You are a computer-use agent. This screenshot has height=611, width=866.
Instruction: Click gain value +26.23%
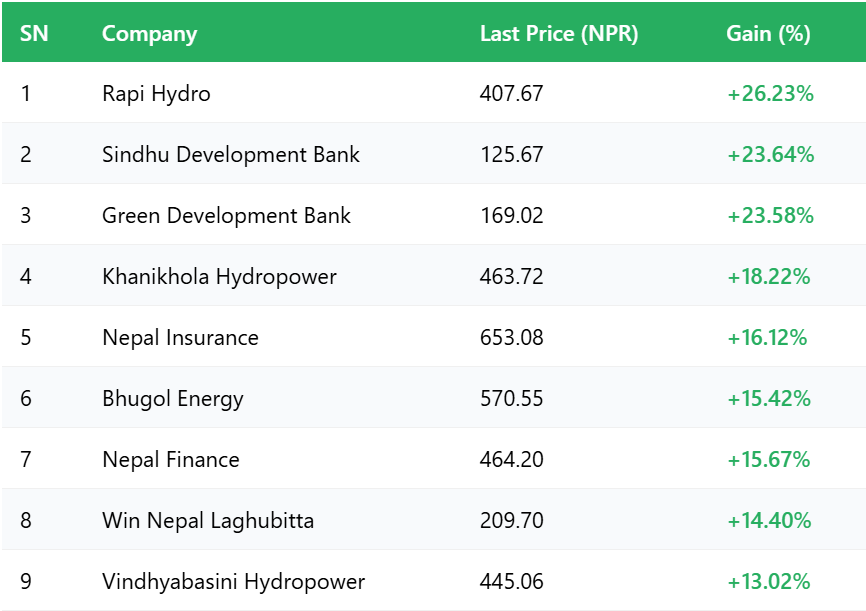(x=770, y=94)
